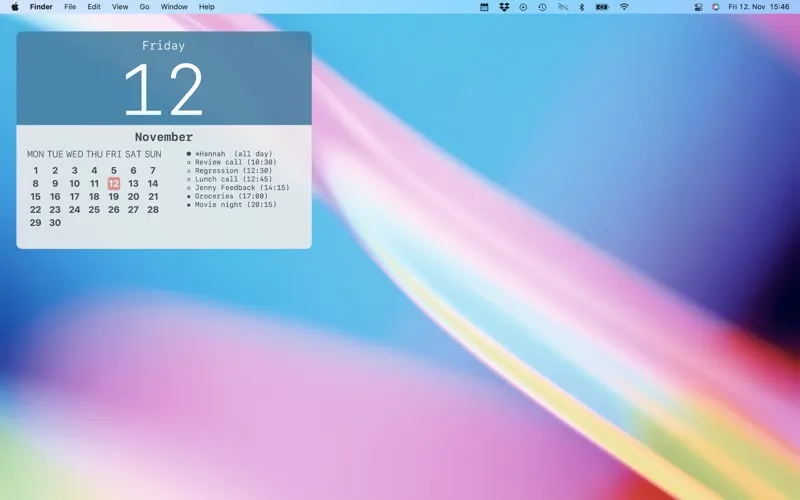Select day 22 in the calendar grid
The height and width of the screenshot is (500, 800).
coord(35,210)
